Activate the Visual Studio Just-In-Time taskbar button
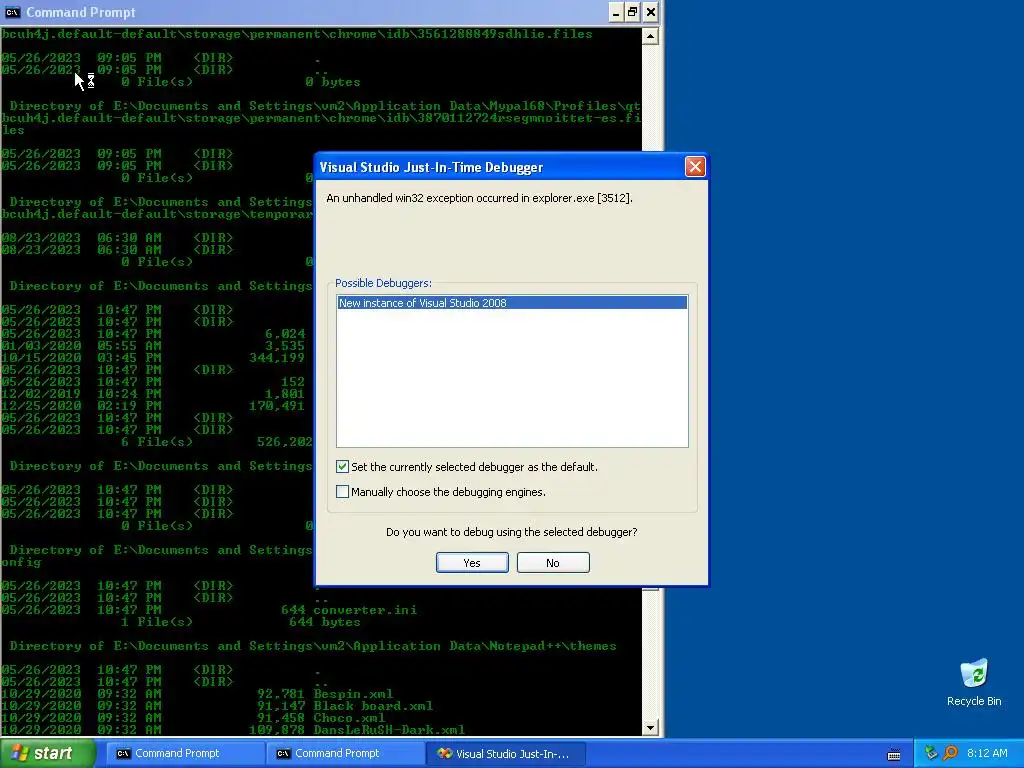The height and width of the screenshot is (768, 1024). pyautogui.click(x=505, y=754)
